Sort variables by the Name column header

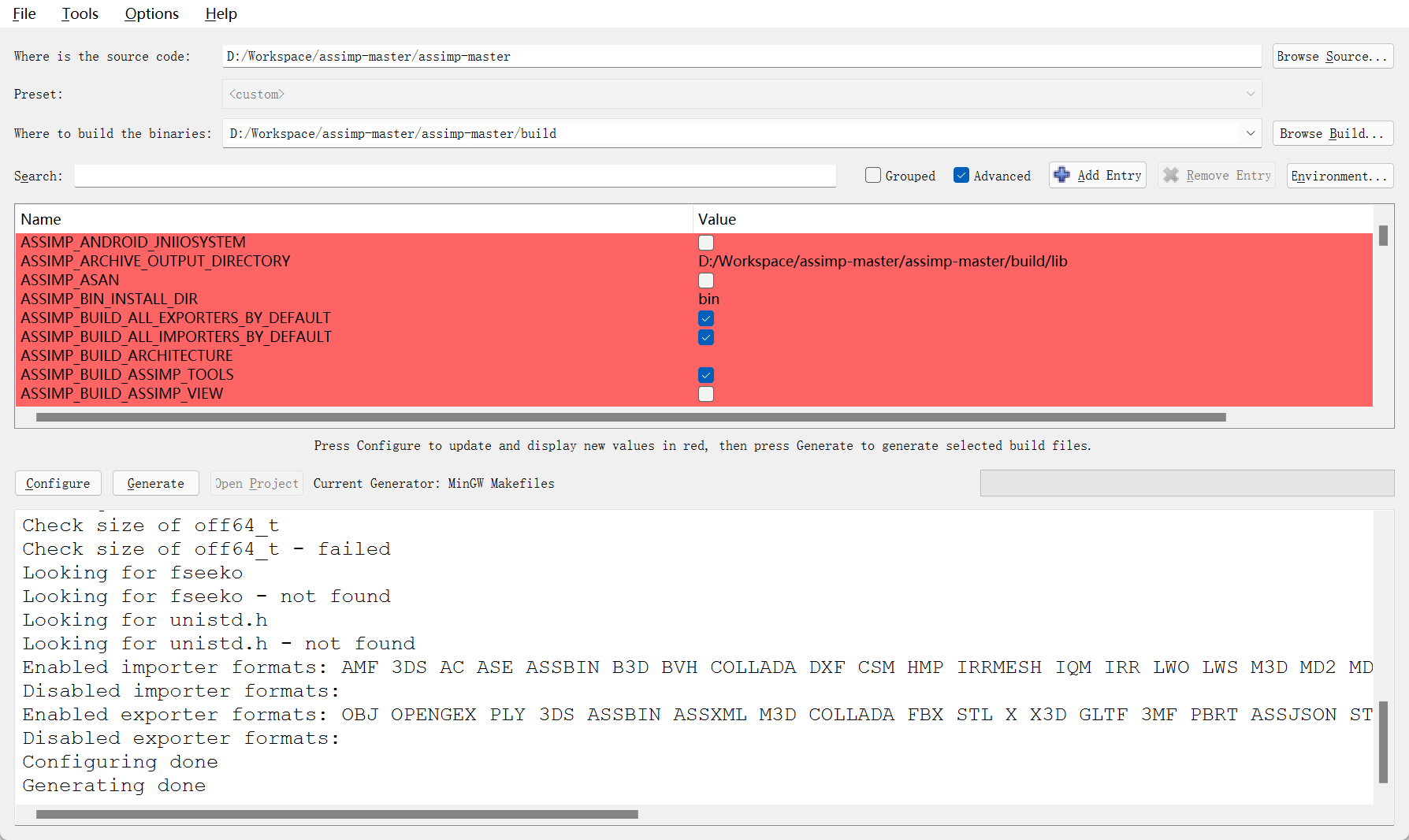click(41, 219)
